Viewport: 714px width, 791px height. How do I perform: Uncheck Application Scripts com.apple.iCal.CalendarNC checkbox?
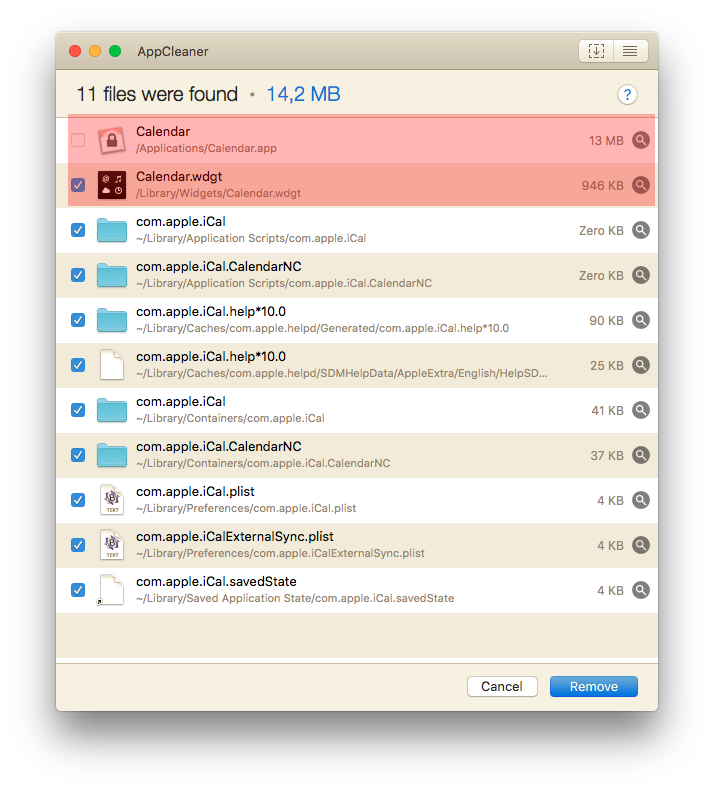[x=78, y=275]
